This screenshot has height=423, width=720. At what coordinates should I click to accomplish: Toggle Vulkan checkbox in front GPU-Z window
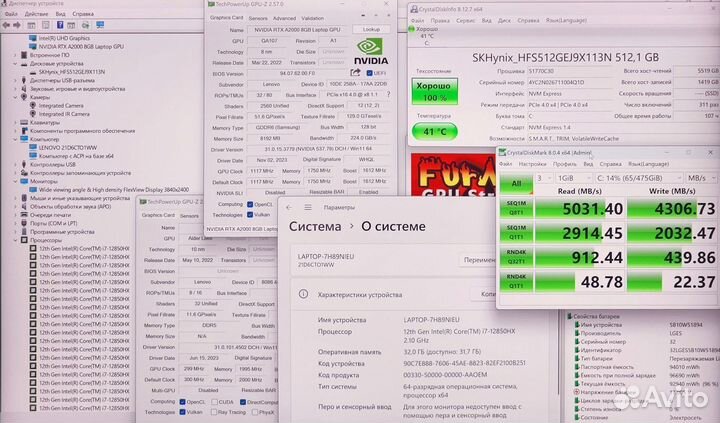(x=250, y=214)
